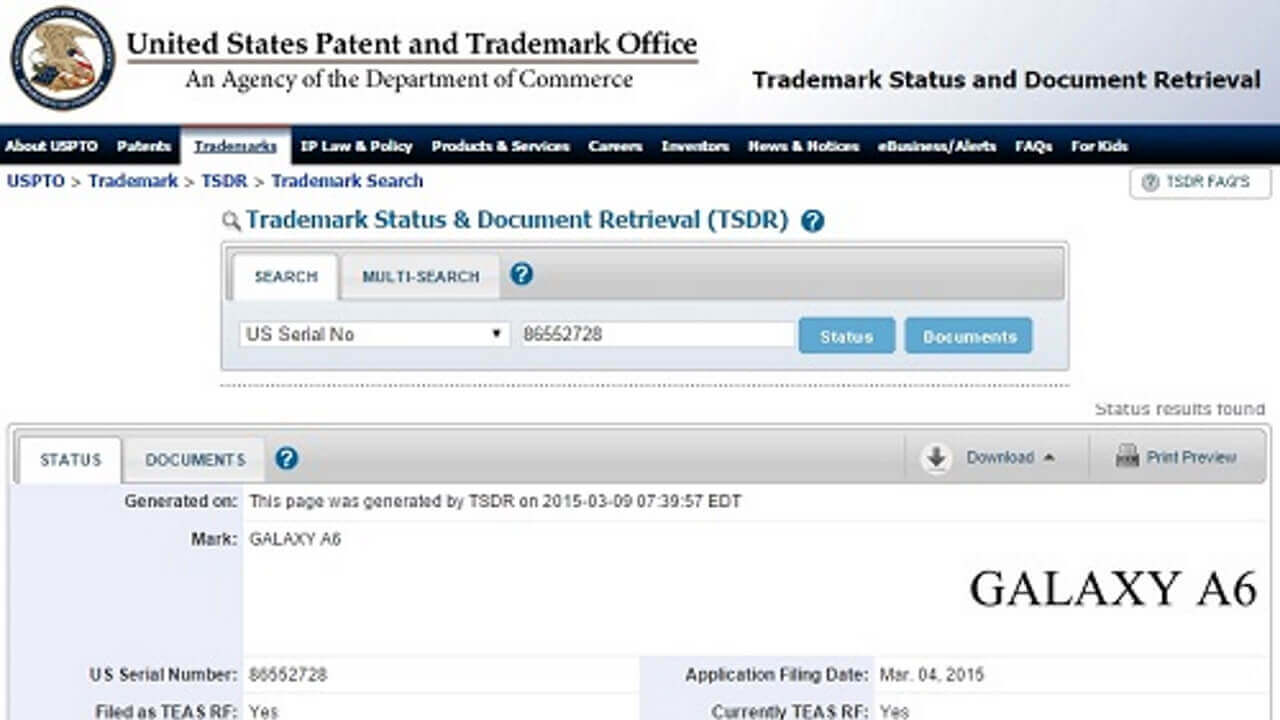Open the IP Law & Policy menu
Viewport: 1280px width, 720px height.
coord(356,146)
